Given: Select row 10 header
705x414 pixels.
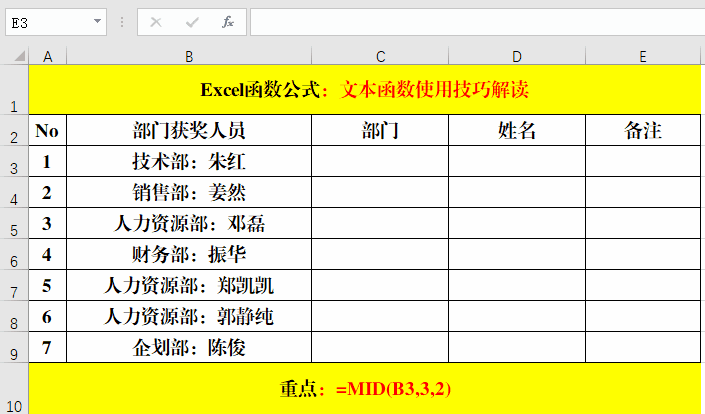Looking at the screenshot, I should [x=14, y=388].
